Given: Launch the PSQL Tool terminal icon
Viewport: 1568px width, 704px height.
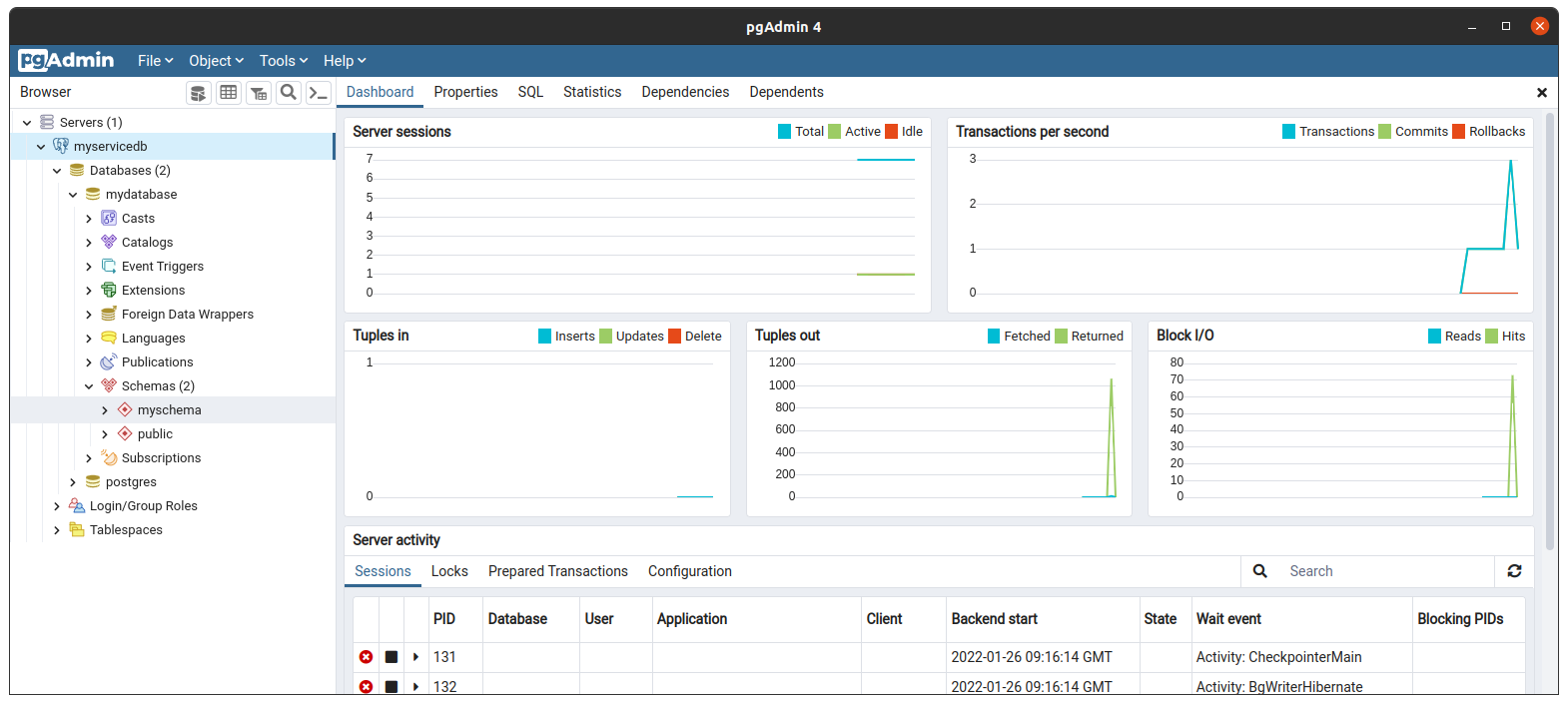Looking at the screenshot, I should [x=319, y=93].
